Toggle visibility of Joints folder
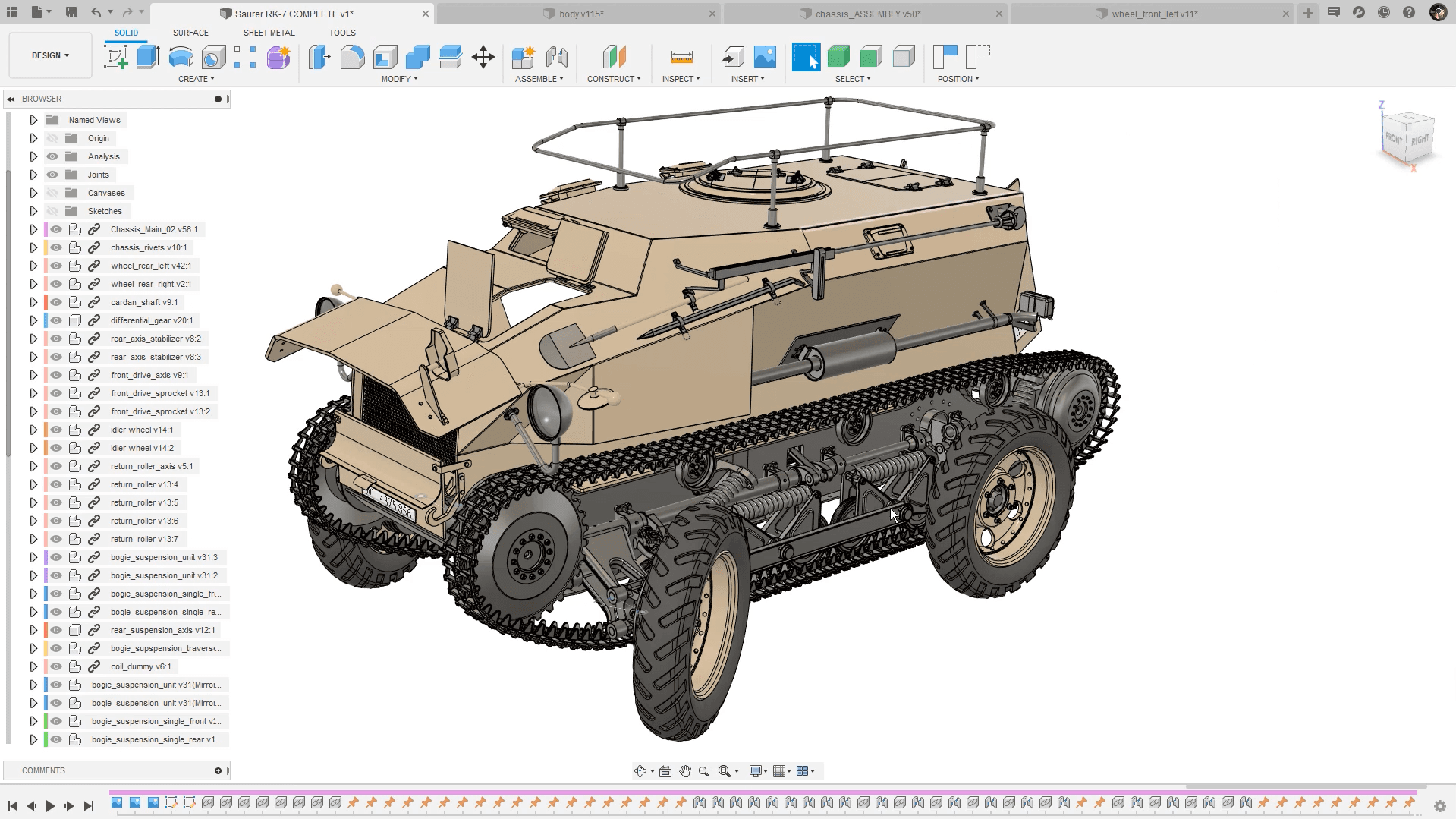This screenshot has width=1456, height=819. coord(52,175)
